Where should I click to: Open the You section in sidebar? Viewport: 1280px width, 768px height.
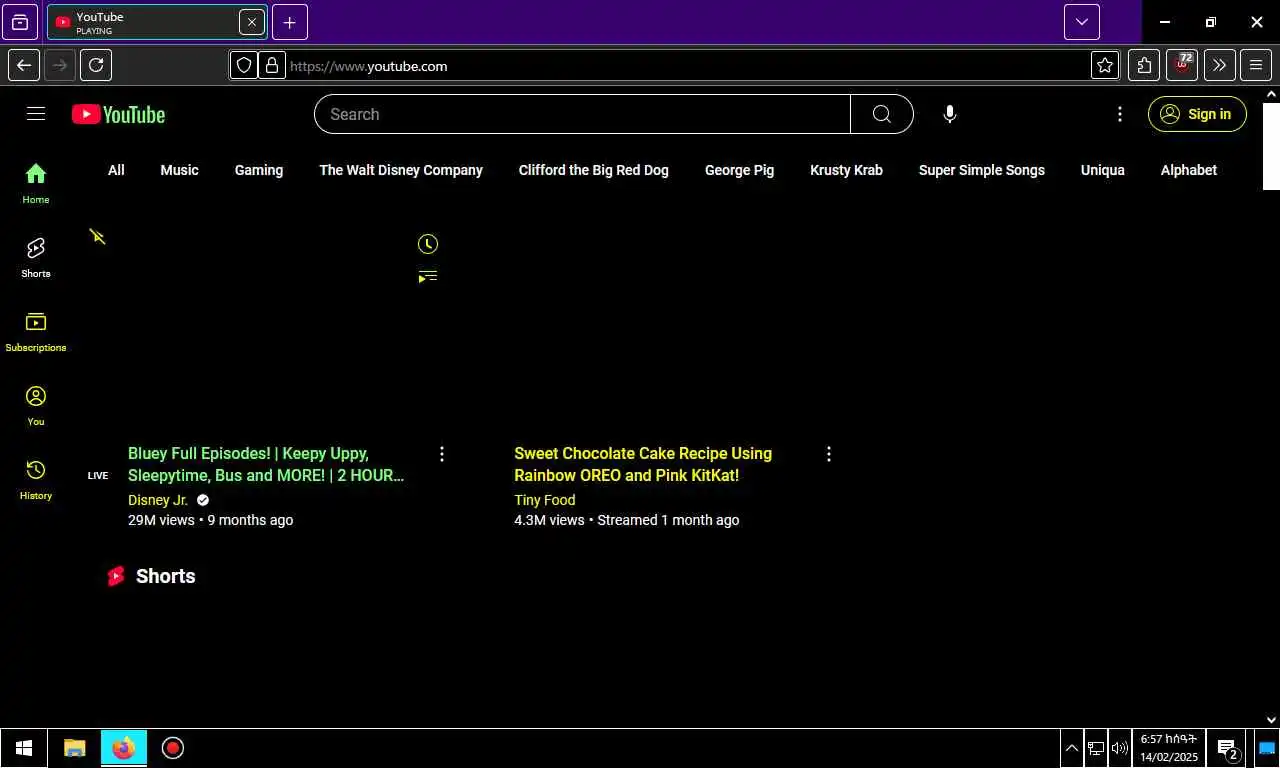pyautogui.click(x=36, y=405)
